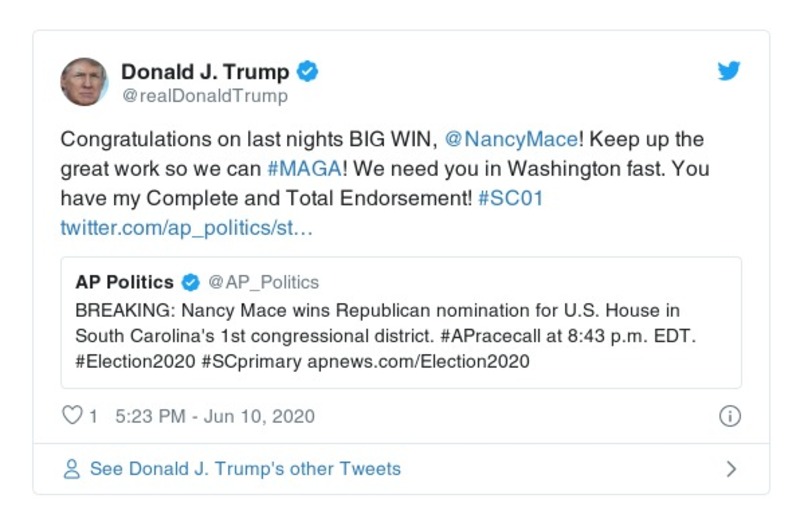Click the heart like icon
The image size is (800, 526).
[72, 416]
